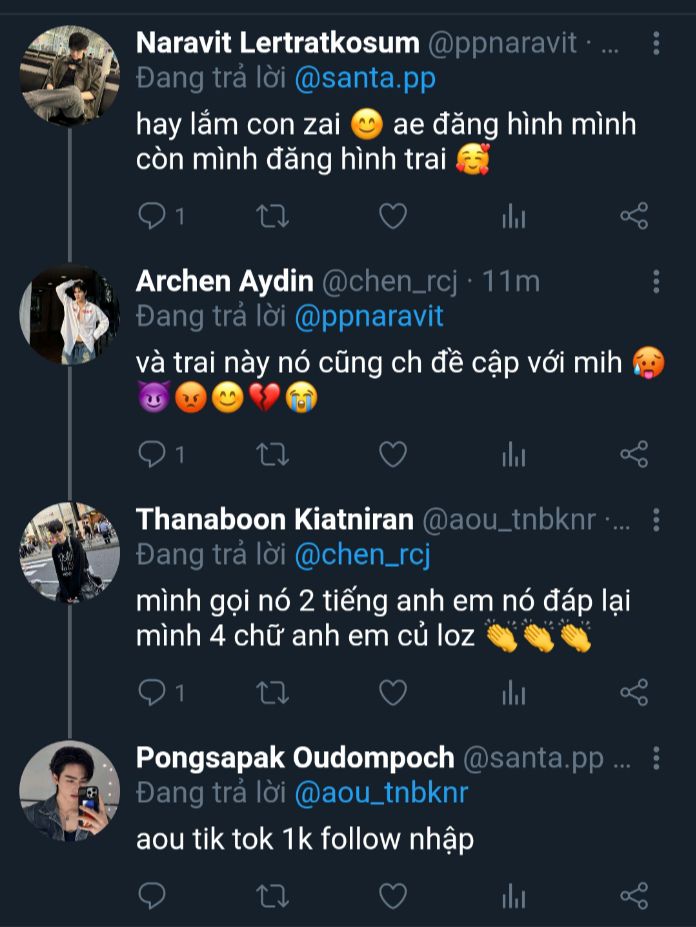Reply to Pongsapak Oudompoch's tweet

point(153,896)
